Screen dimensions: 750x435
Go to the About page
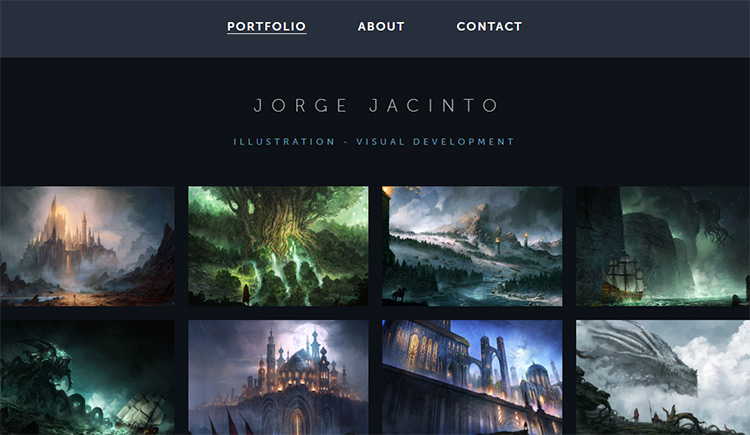(381, 26)
